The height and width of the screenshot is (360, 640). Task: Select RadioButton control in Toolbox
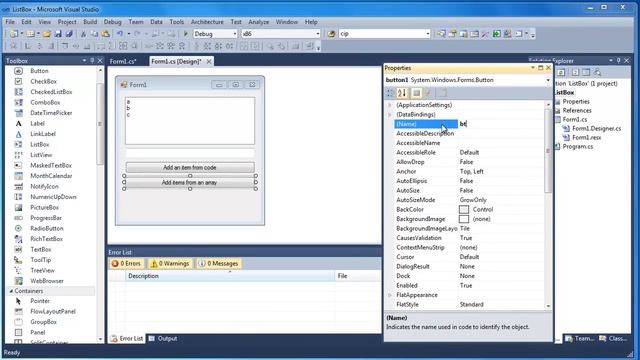pos(47,229)
